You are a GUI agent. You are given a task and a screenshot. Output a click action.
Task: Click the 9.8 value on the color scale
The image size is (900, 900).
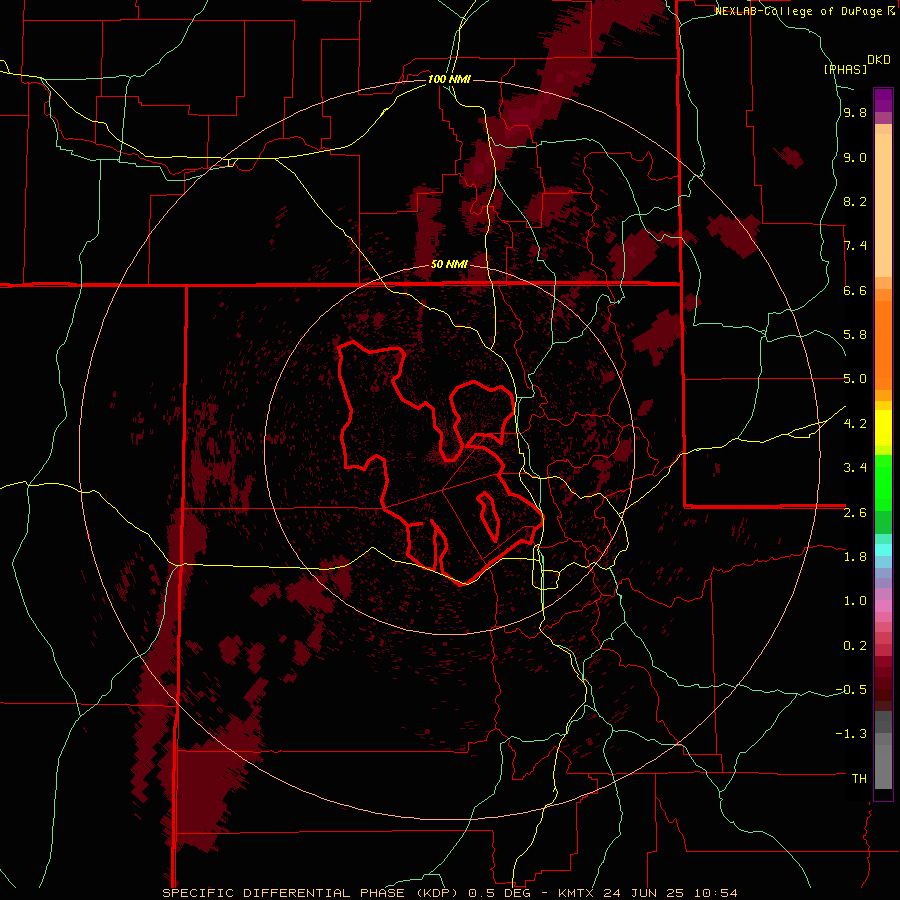click(x=855, y=112)
